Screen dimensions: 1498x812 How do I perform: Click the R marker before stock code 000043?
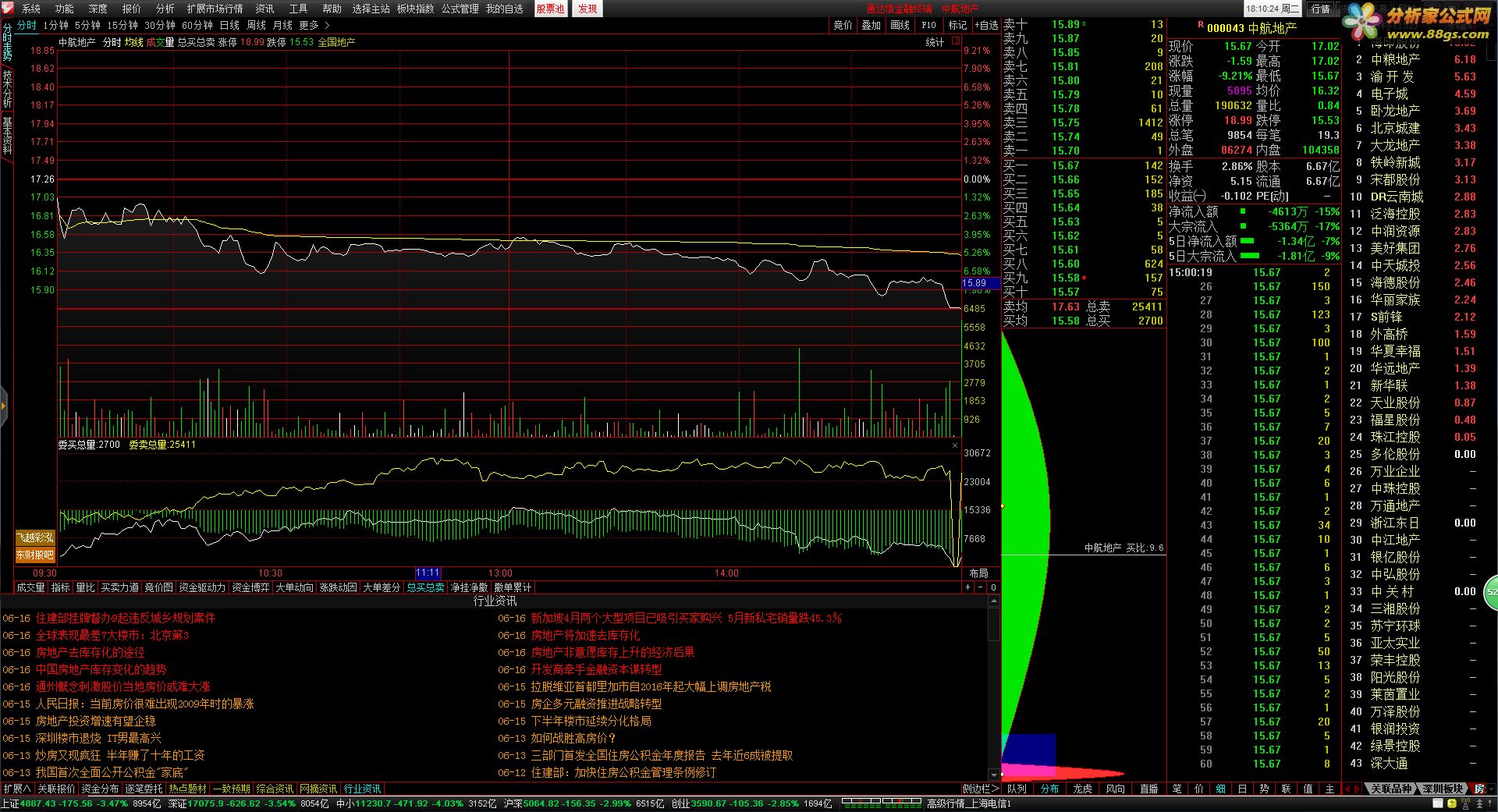coord(1200,26)
